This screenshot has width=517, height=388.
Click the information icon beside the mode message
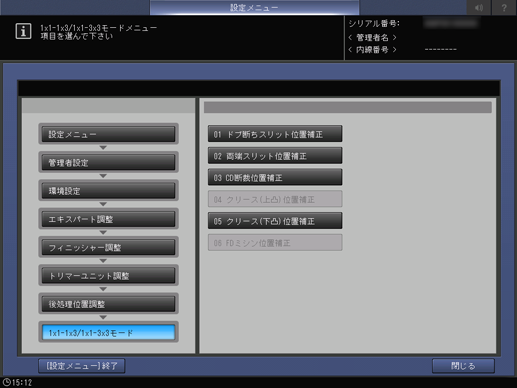pos(23,31)
